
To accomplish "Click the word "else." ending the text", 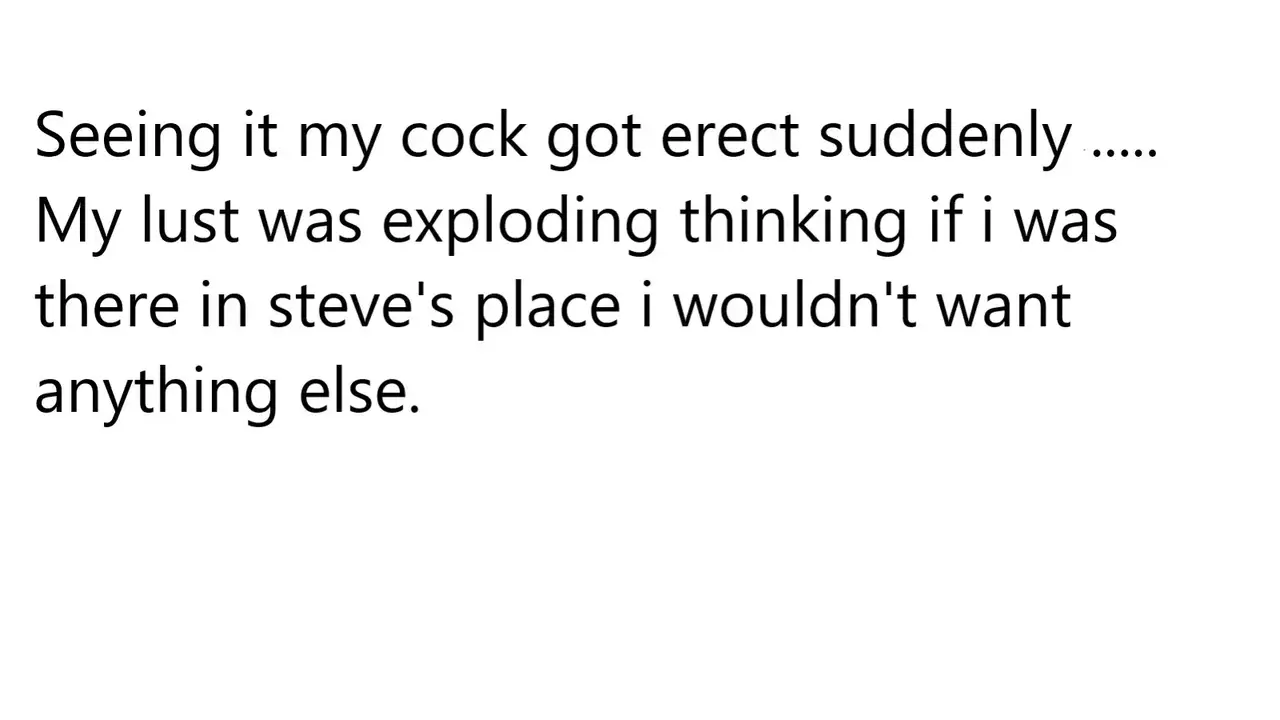I will (359, 389).
